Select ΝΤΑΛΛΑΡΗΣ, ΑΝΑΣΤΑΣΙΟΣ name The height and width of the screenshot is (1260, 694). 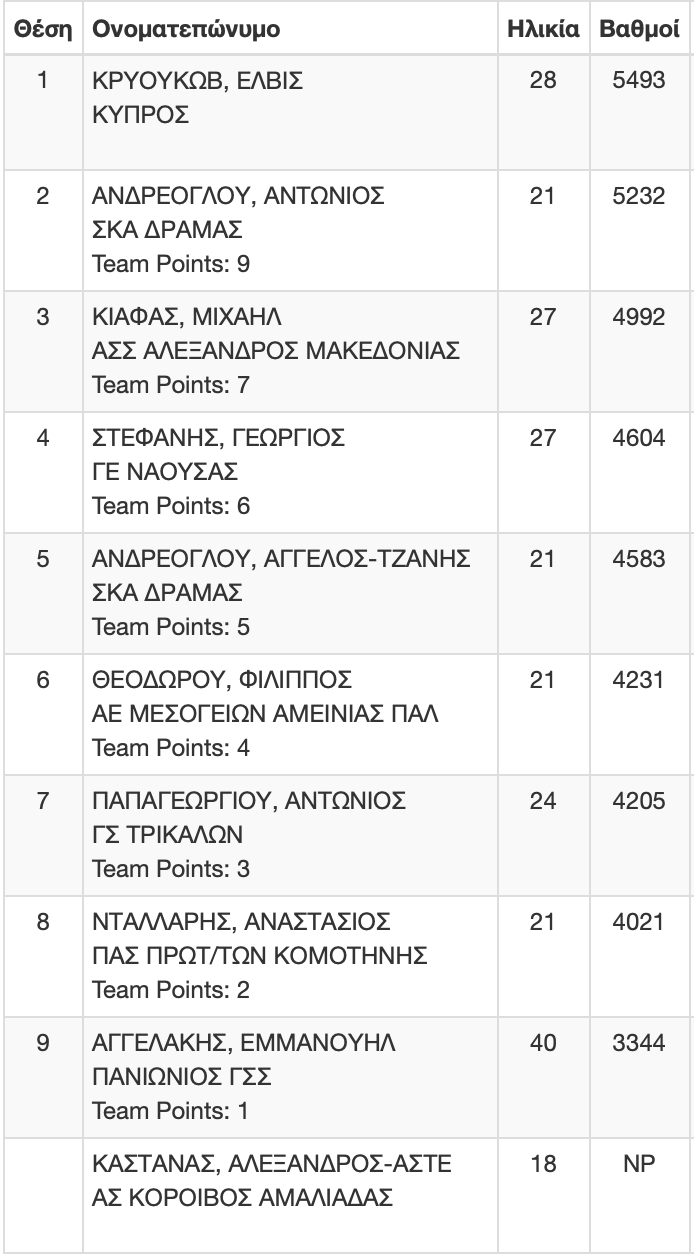pos(241,921)
